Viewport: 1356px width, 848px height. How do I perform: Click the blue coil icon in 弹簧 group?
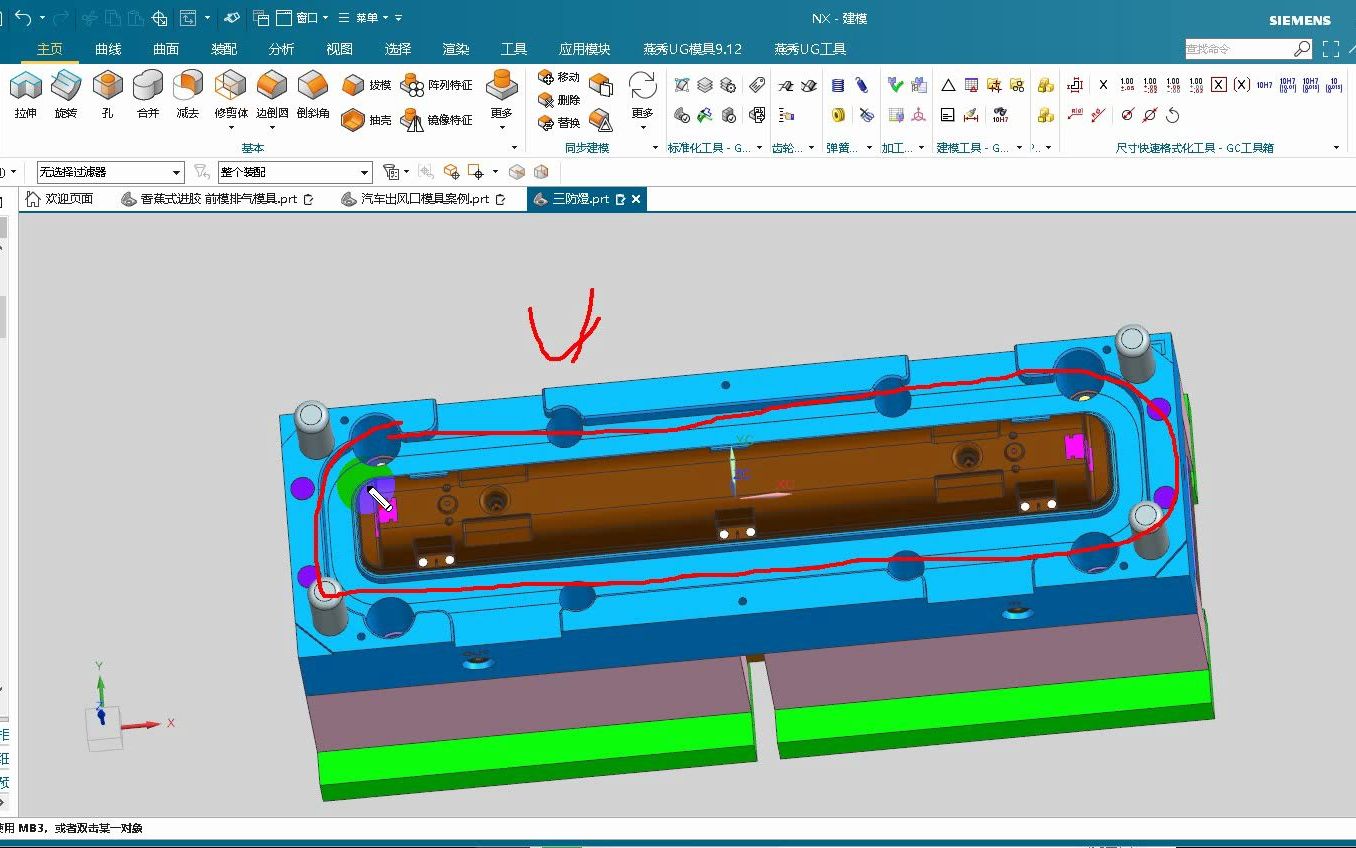[838, 86]
